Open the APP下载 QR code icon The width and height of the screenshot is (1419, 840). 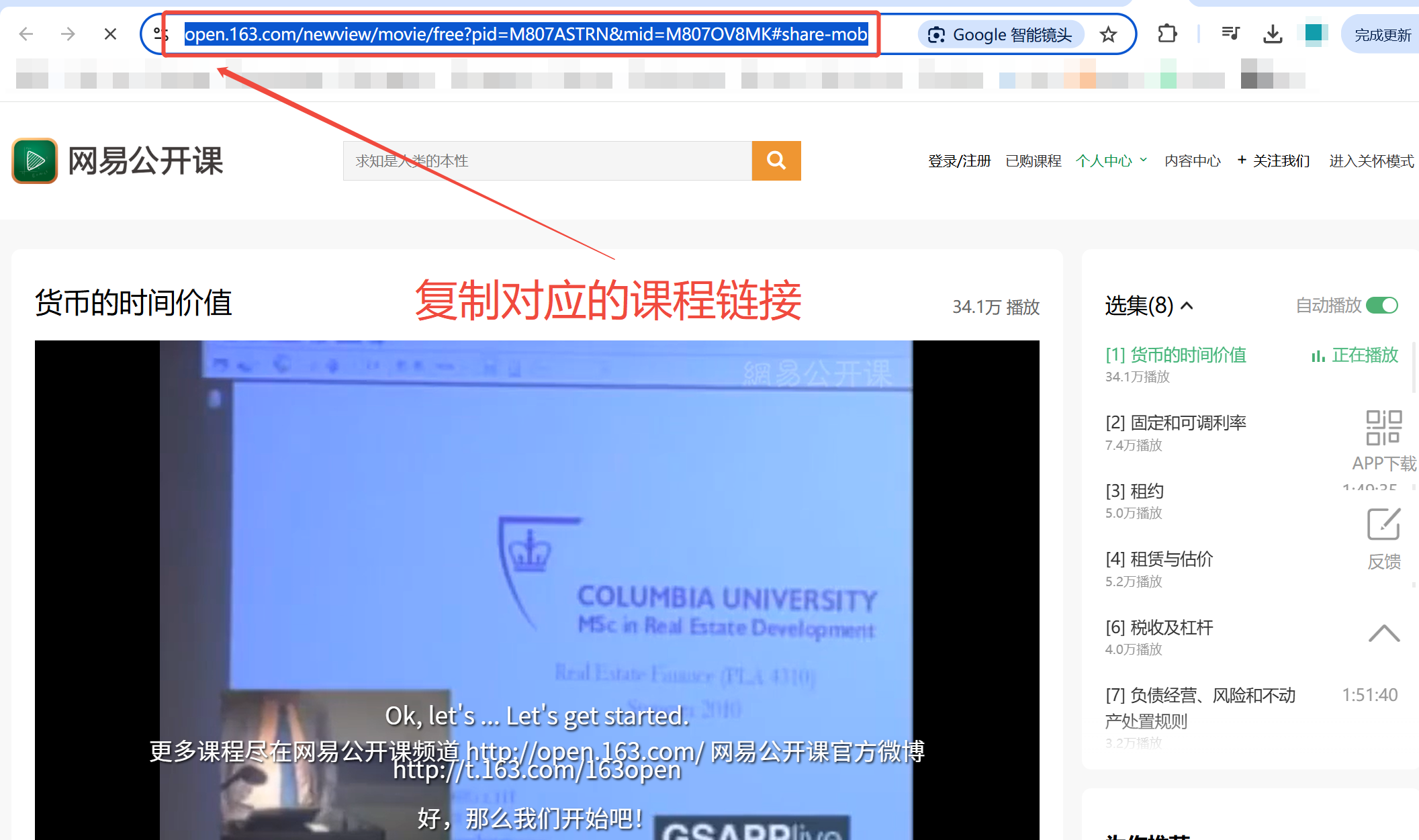[1383, 428]
